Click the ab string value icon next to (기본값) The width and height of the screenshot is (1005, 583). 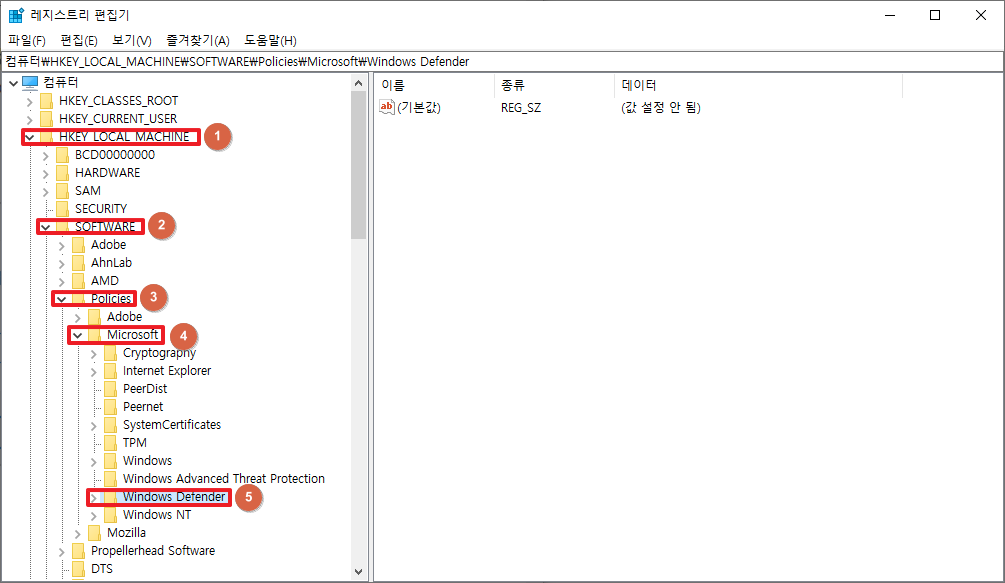click(x=385, y=107)
